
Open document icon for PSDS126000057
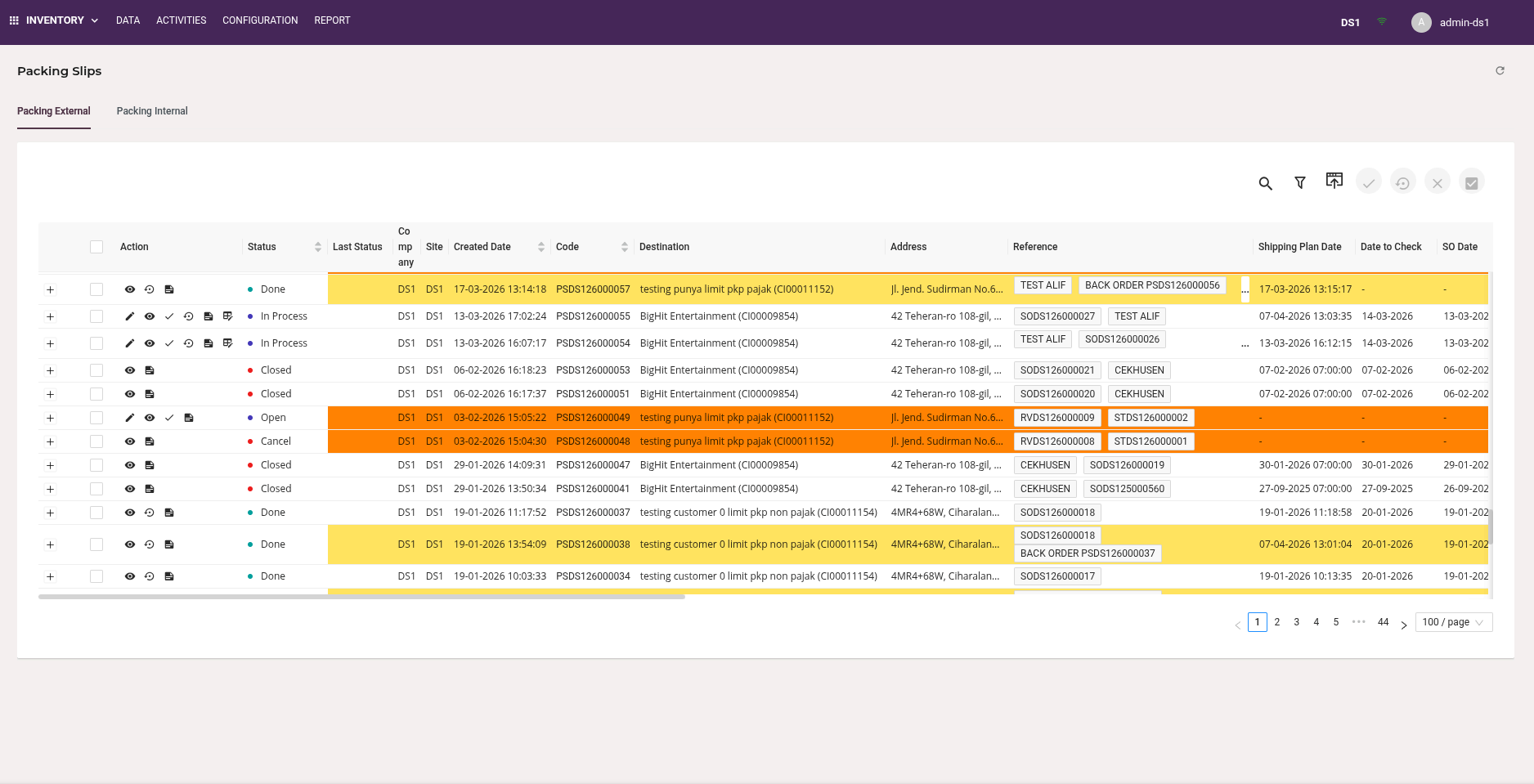(169, 289)
